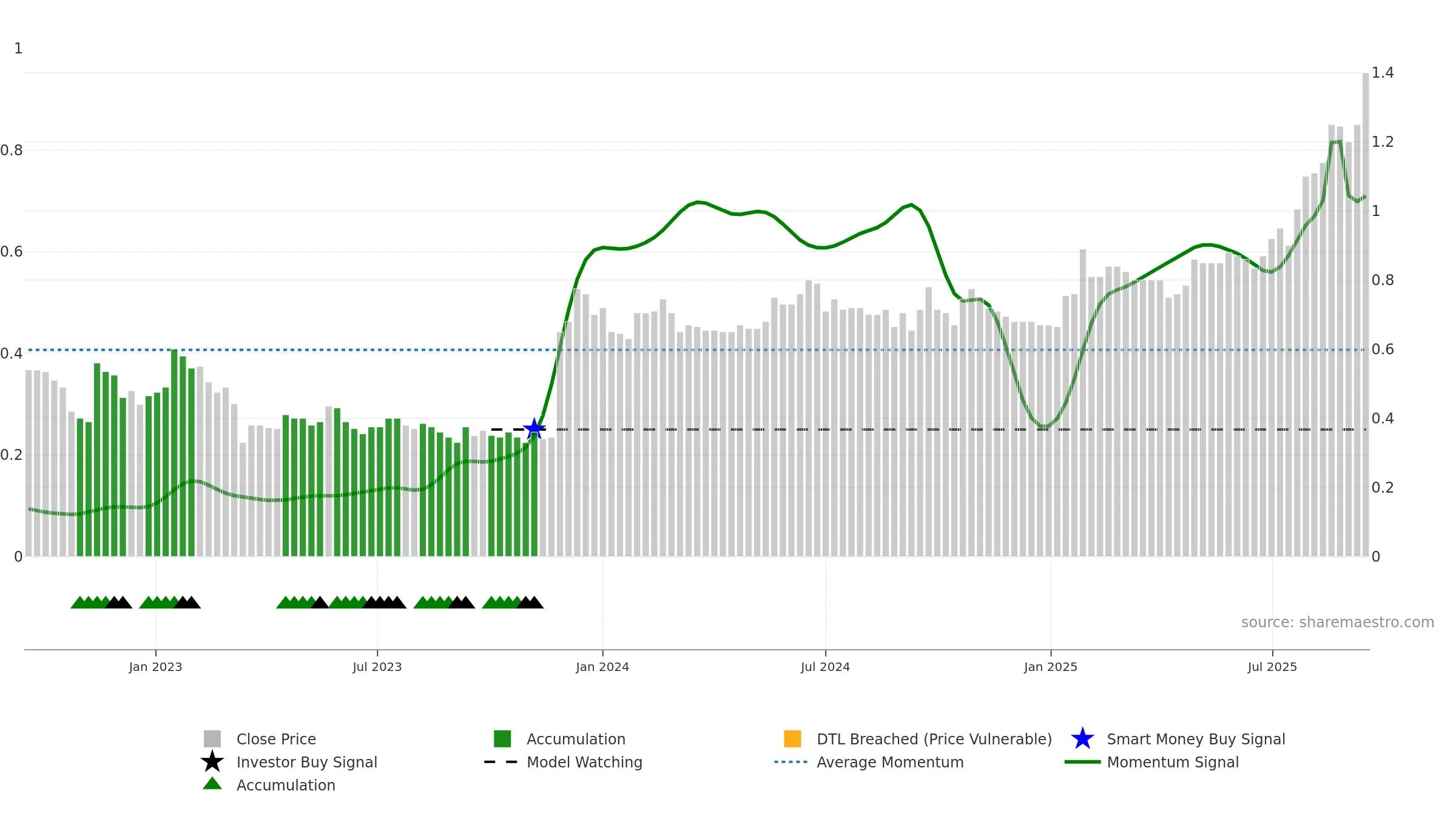
Task: Click the Jan 2024 axis label
Action: [602, 667]
